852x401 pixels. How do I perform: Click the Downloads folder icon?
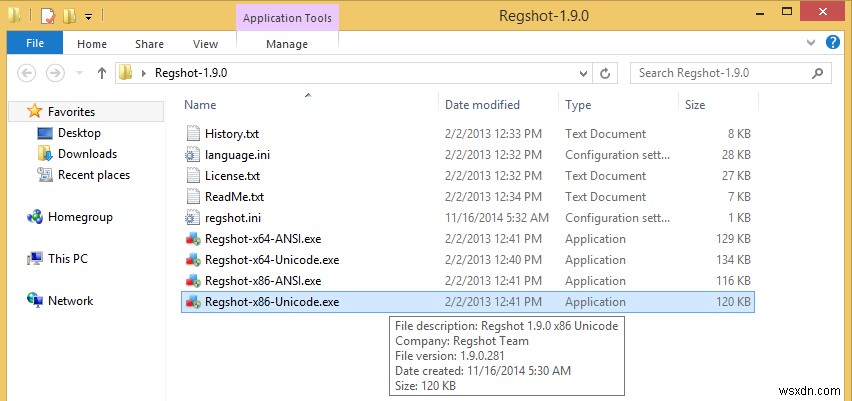pos(45,154)
